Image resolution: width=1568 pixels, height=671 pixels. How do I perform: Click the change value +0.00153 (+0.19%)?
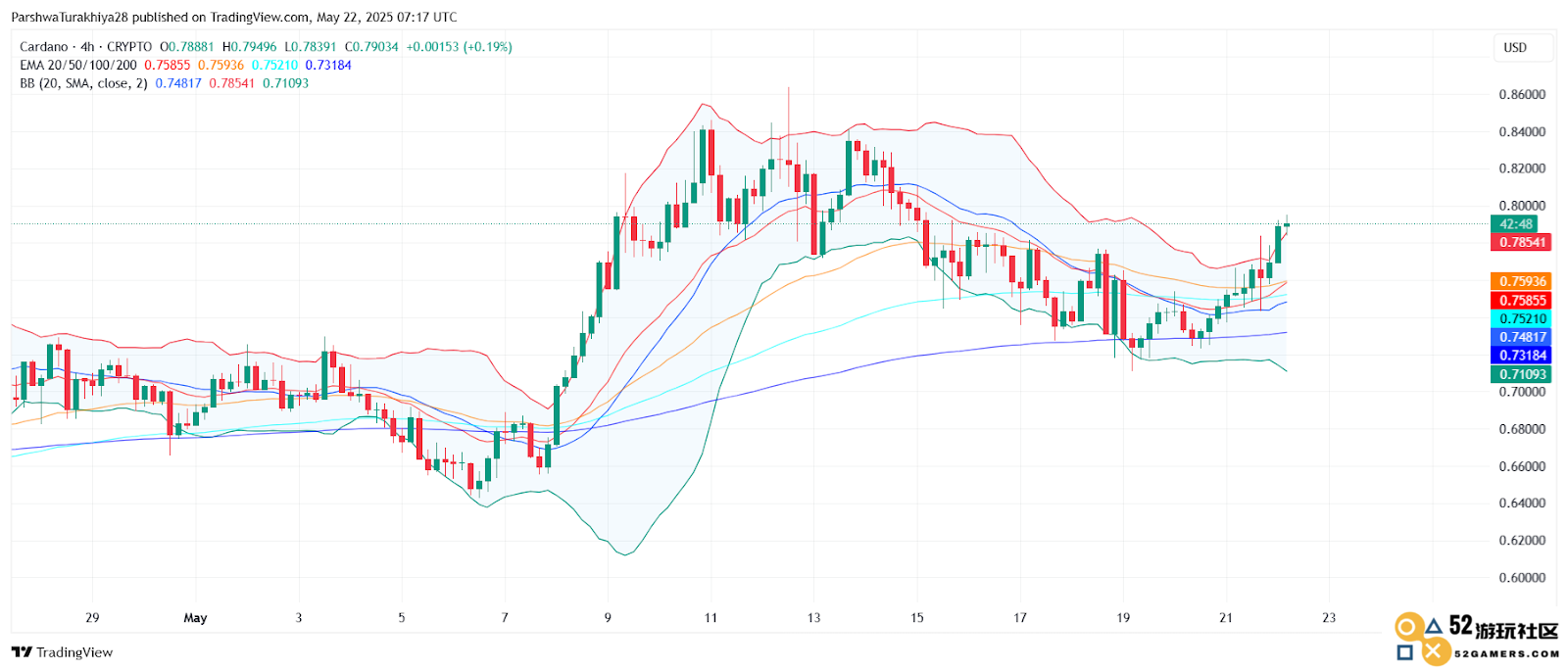pyautogui.click(x=460, y=47)
